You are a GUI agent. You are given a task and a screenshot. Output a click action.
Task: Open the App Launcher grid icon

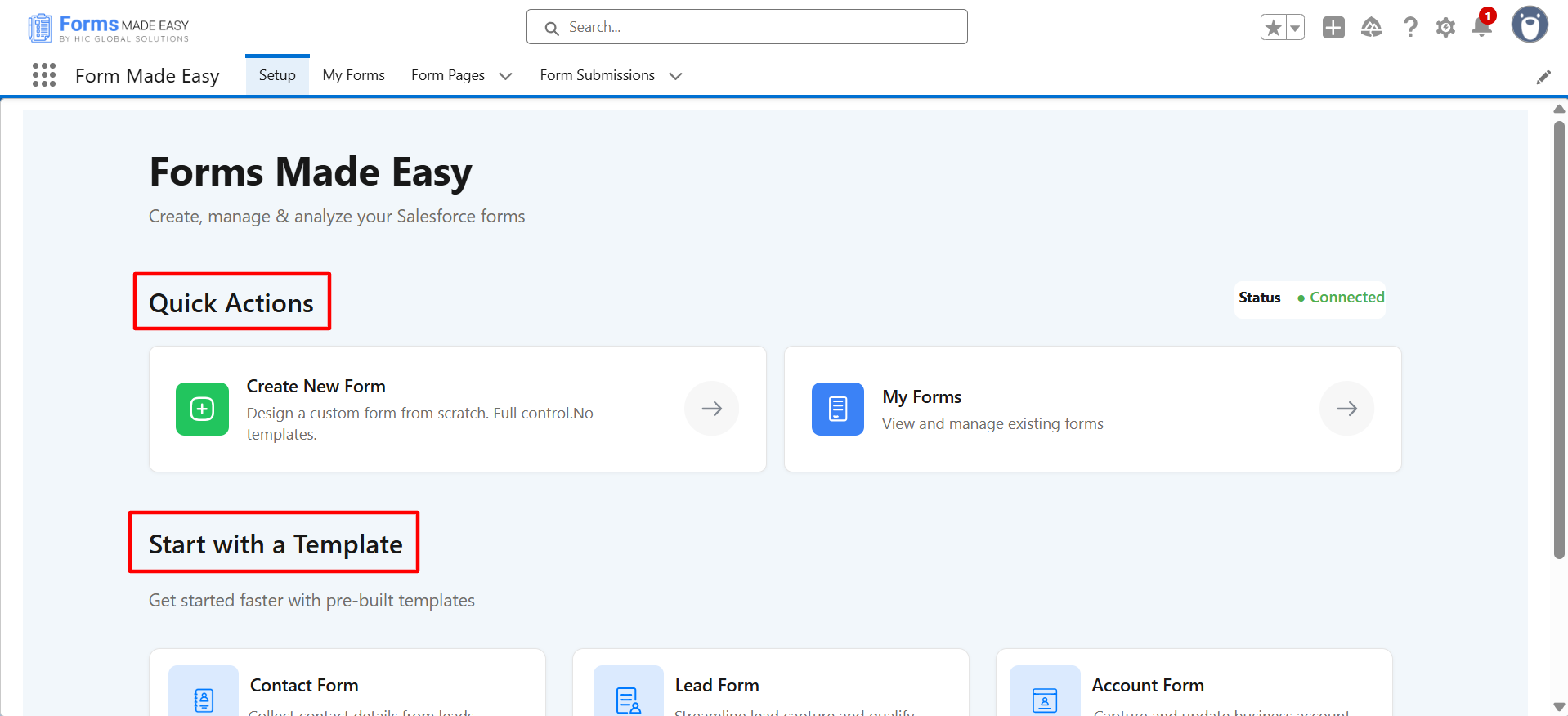pyautogui.click(x=44, y=75)
